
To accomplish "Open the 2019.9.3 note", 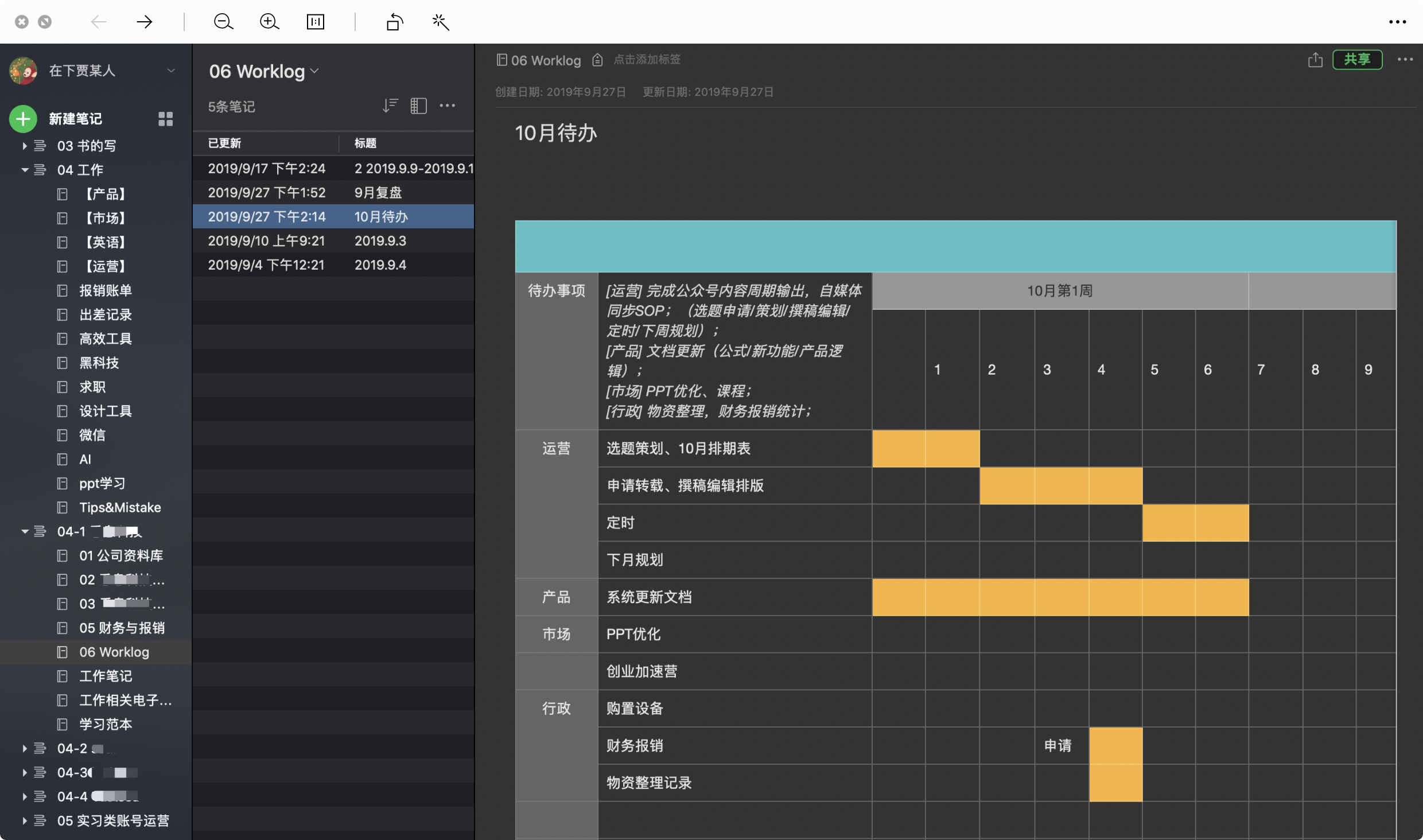I will pos(333,241).
